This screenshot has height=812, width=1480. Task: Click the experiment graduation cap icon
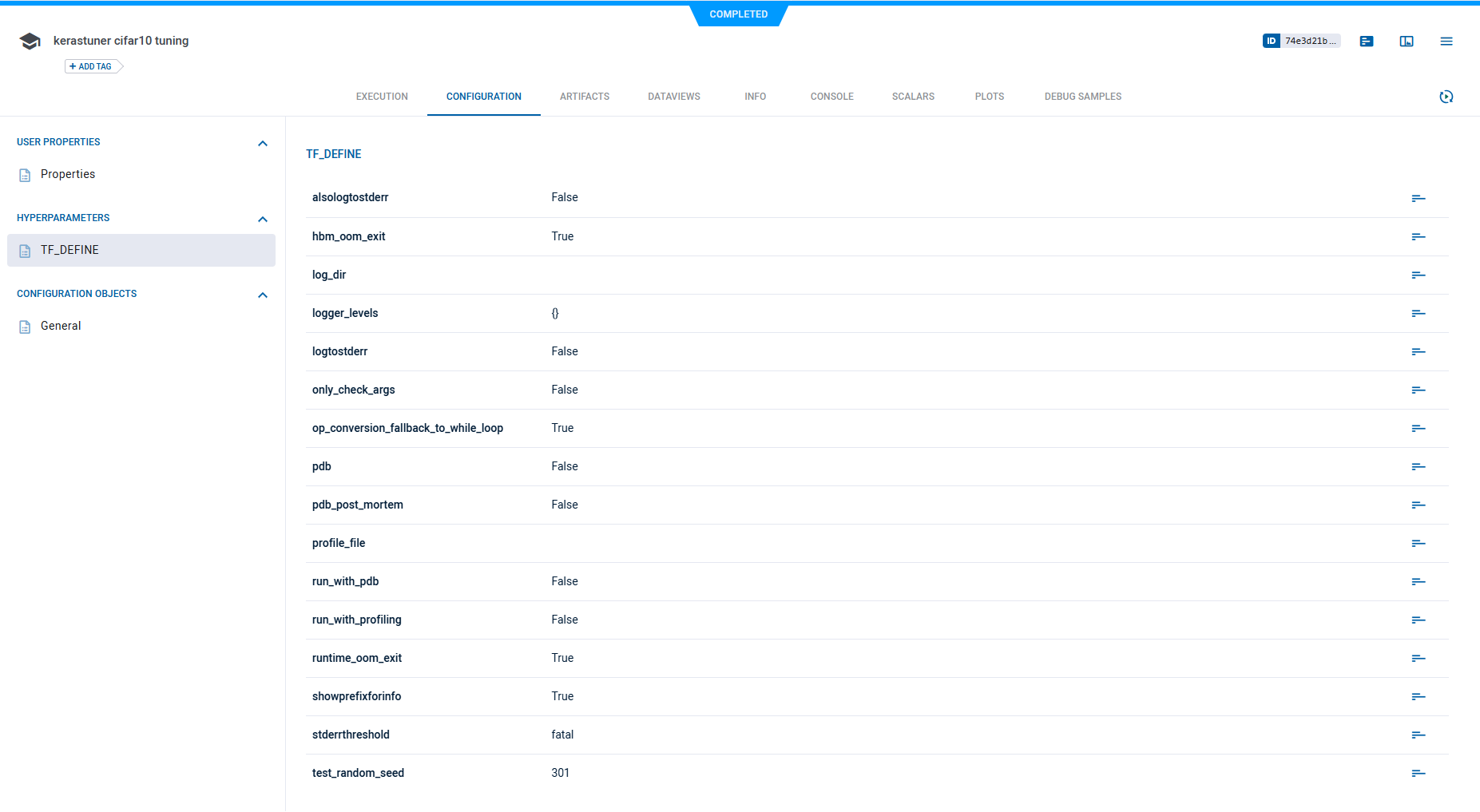(30, 42)
